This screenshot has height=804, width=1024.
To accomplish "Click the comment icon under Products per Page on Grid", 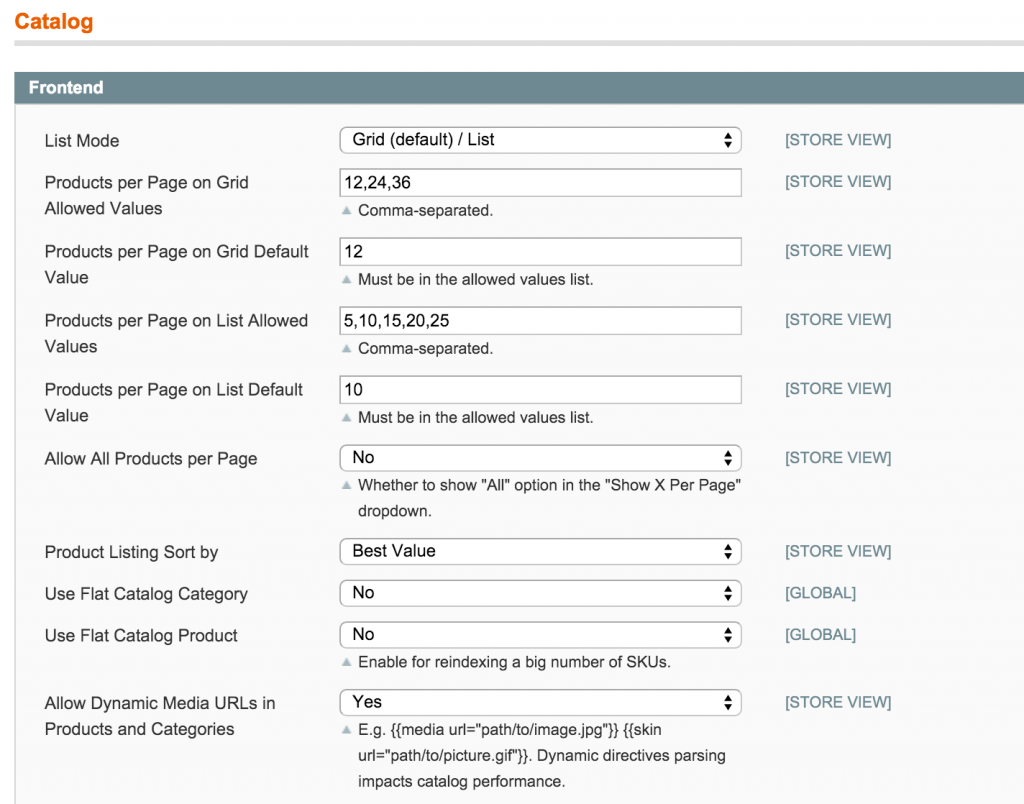I will (x=347, y=210).
